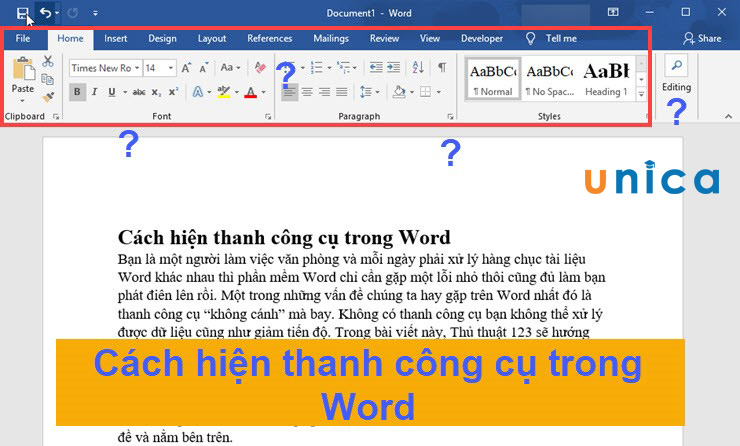Open the References tab

269,39
